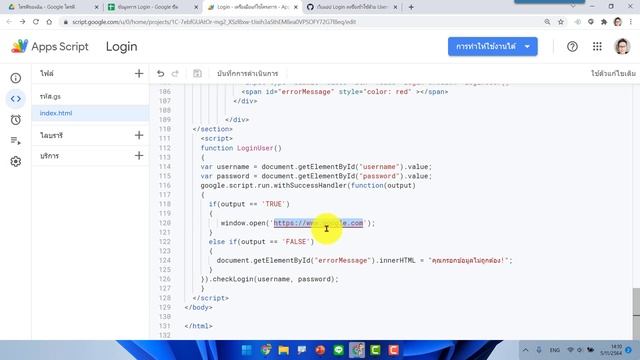This screenshot has height=360, width=640.
Task: Open the browser home page icon
Action: pyautogui.click(x=49, y=22)
